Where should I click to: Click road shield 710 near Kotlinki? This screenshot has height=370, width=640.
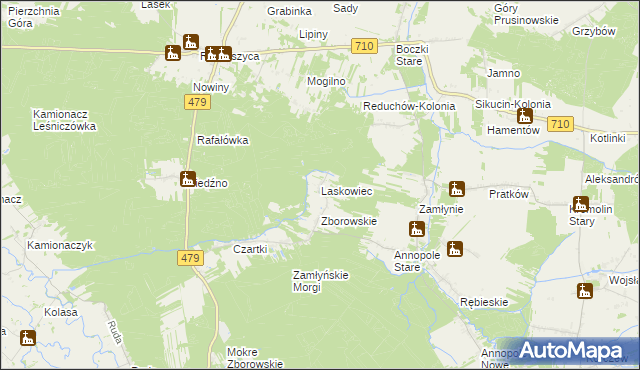(560, 124)
